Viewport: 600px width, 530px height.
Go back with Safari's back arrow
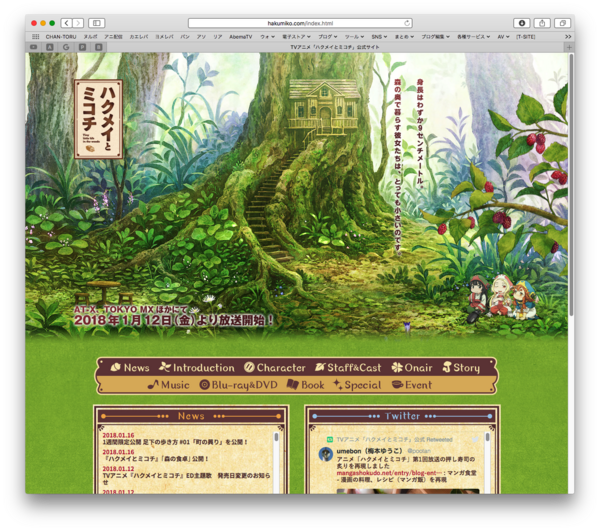66,23
